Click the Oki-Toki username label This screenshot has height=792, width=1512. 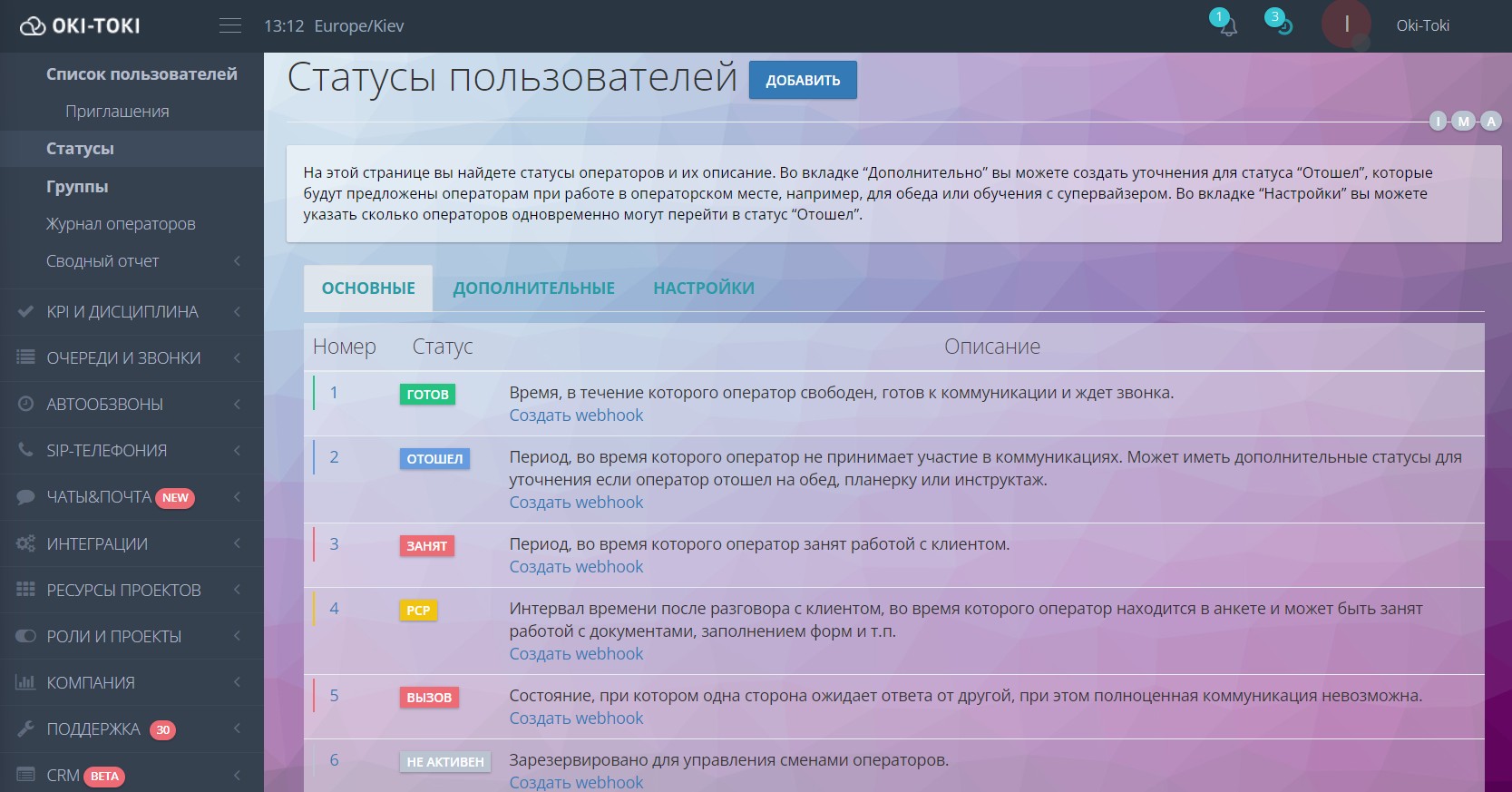(1422, 25)
